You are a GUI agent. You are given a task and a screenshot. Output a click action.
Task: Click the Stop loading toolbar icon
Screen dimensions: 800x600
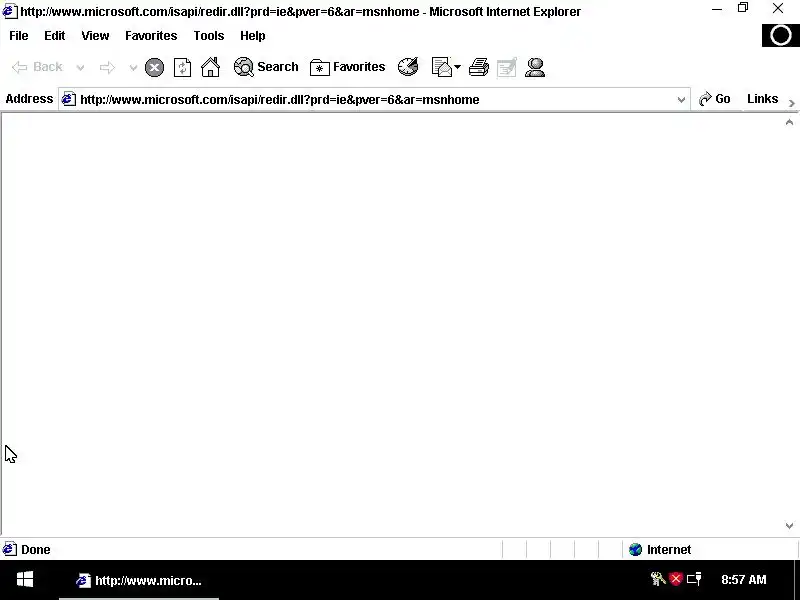pyautogui.click(x=154, y=67)
